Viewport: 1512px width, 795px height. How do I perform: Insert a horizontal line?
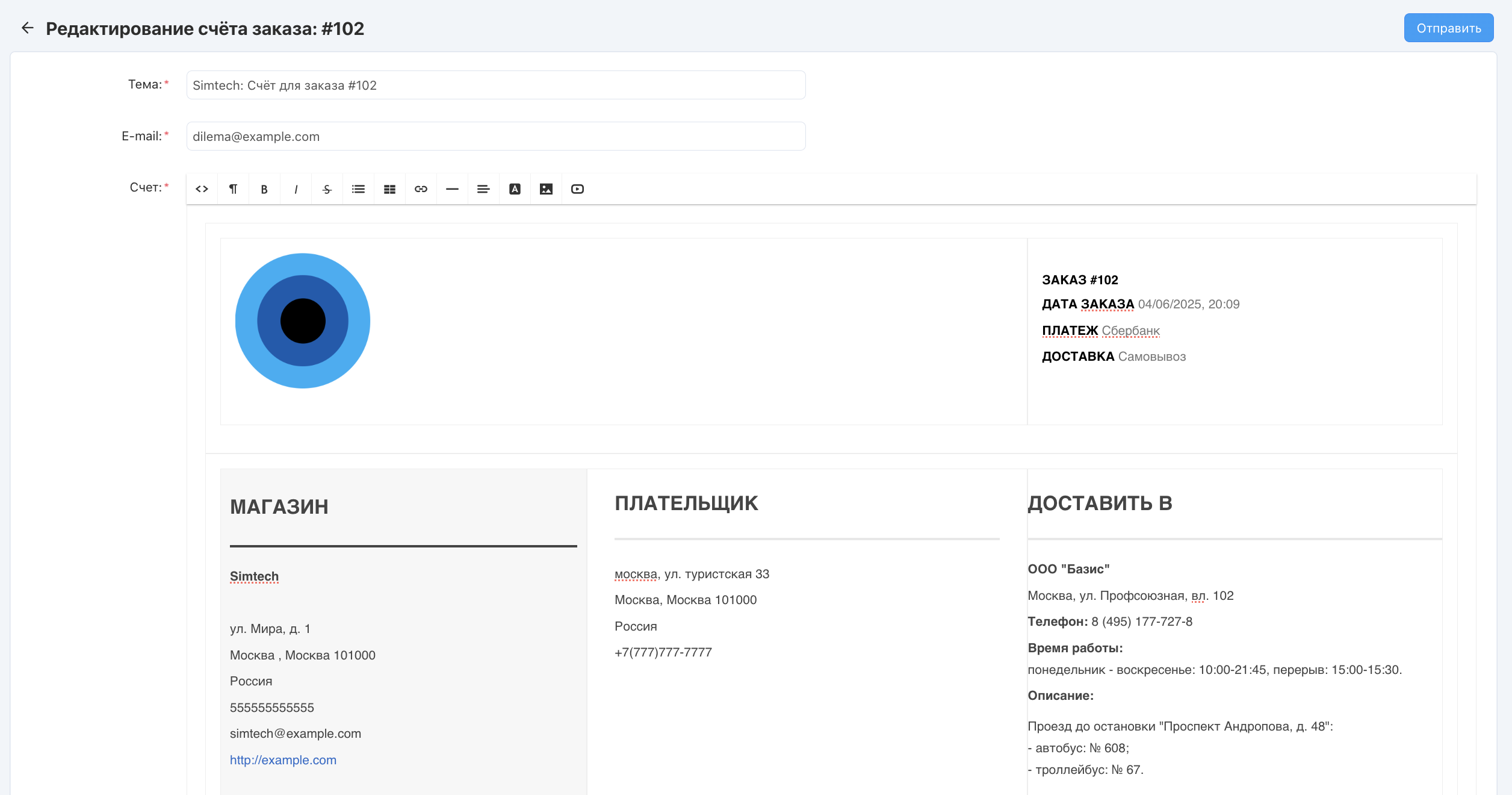pos(452,189)
